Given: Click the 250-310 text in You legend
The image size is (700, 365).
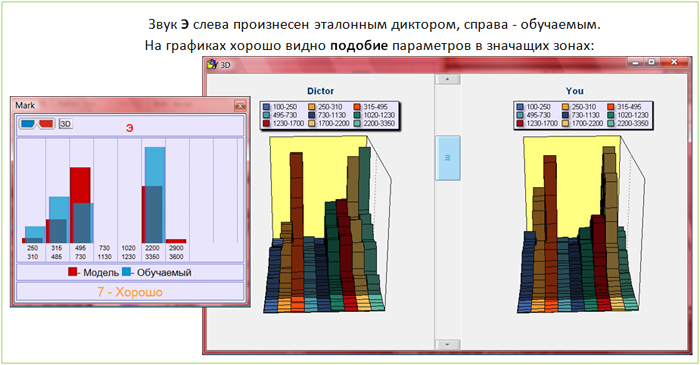Looking at the screenshot, I should coord(583,107).
